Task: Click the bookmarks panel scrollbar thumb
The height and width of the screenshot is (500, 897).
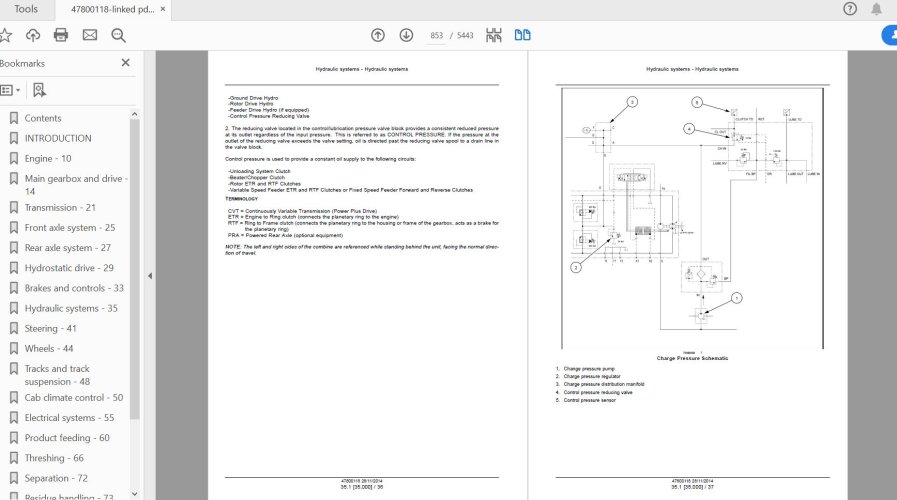Action: 134,269
